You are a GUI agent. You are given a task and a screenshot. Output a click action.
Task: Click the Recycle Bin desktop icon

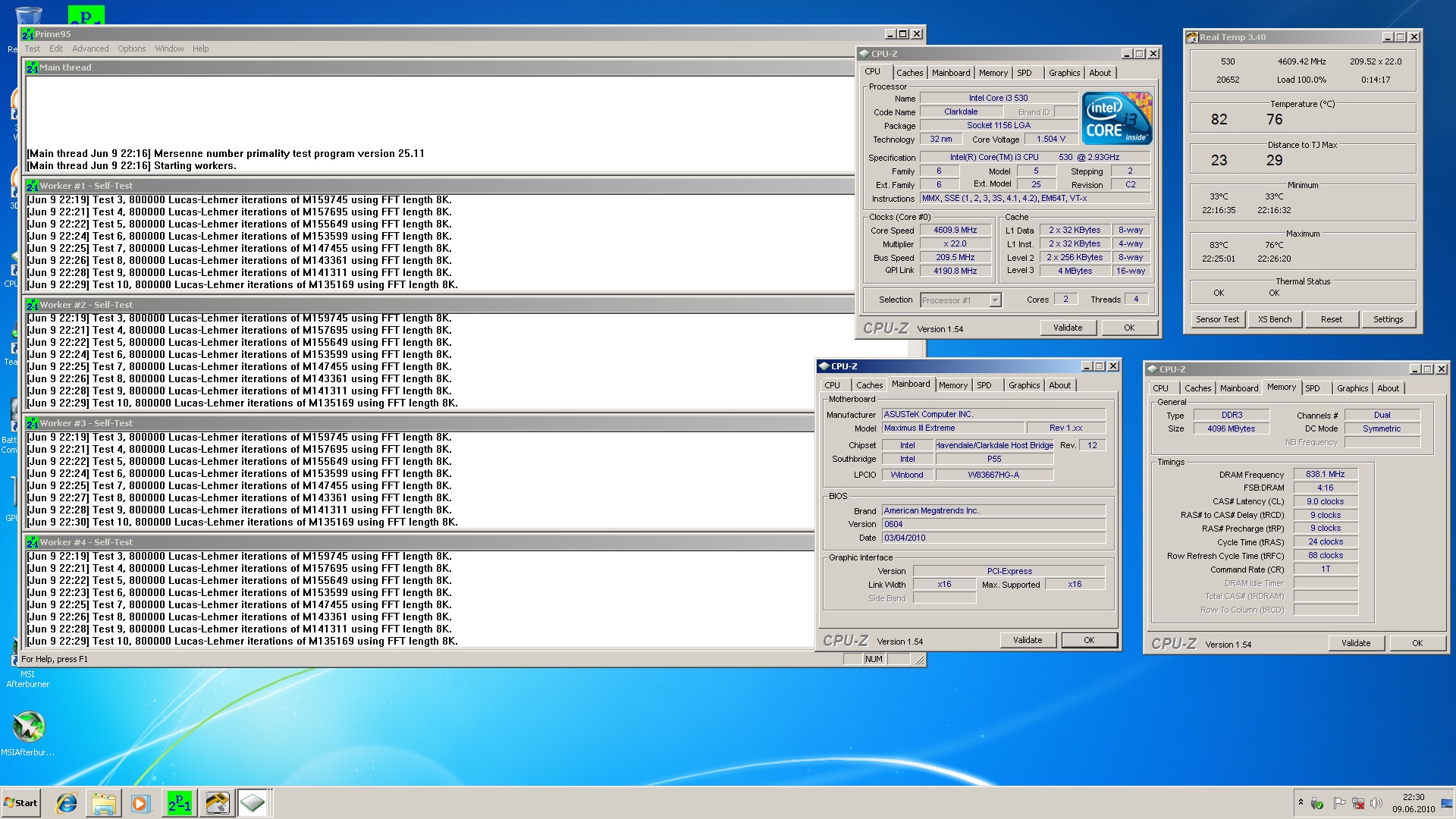coord(28,15)
